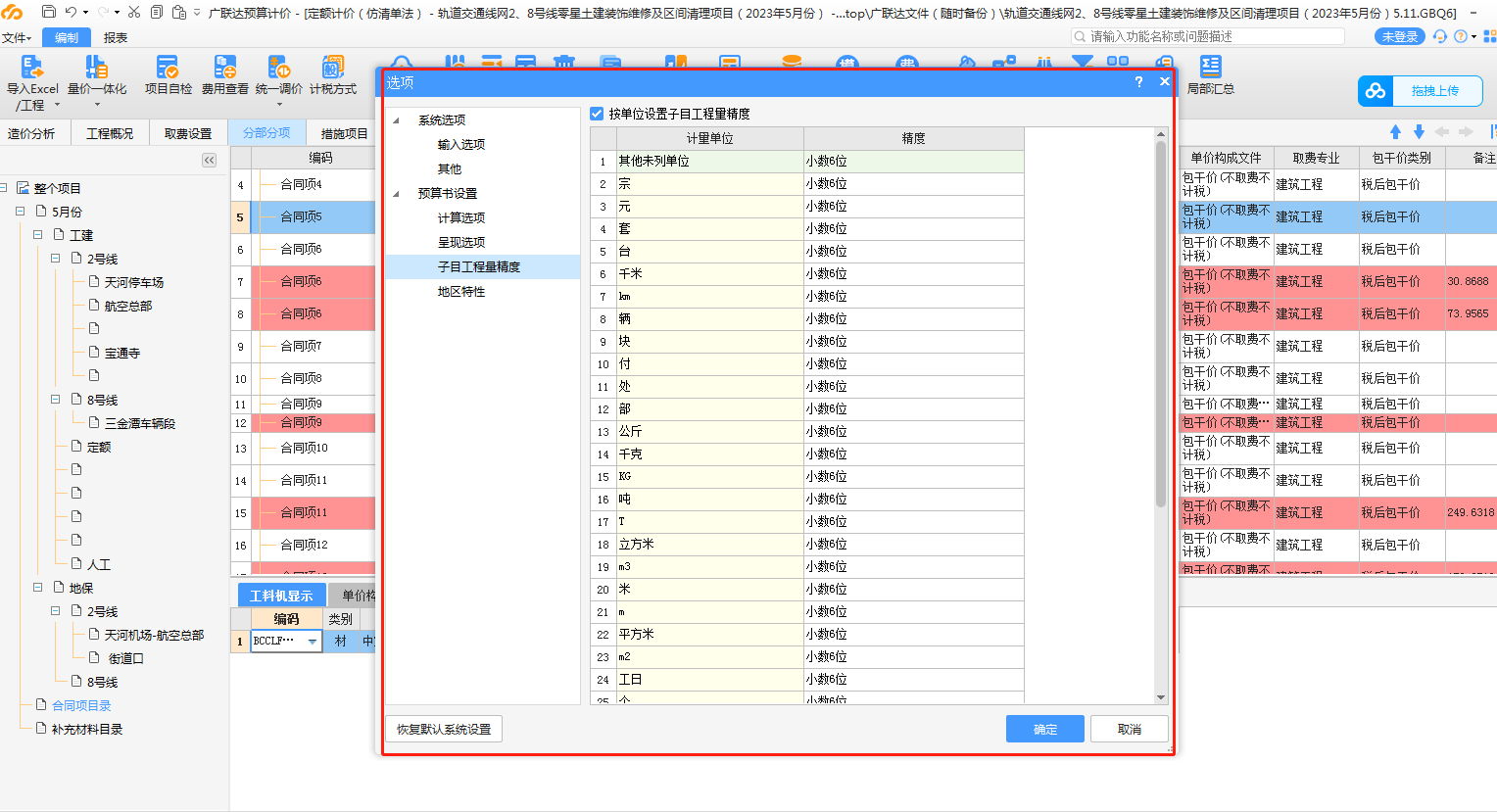The image size is (1497, 812).
Task: Collapse 预算书设置 node in options dialog
Action: [x=397, y=194]
